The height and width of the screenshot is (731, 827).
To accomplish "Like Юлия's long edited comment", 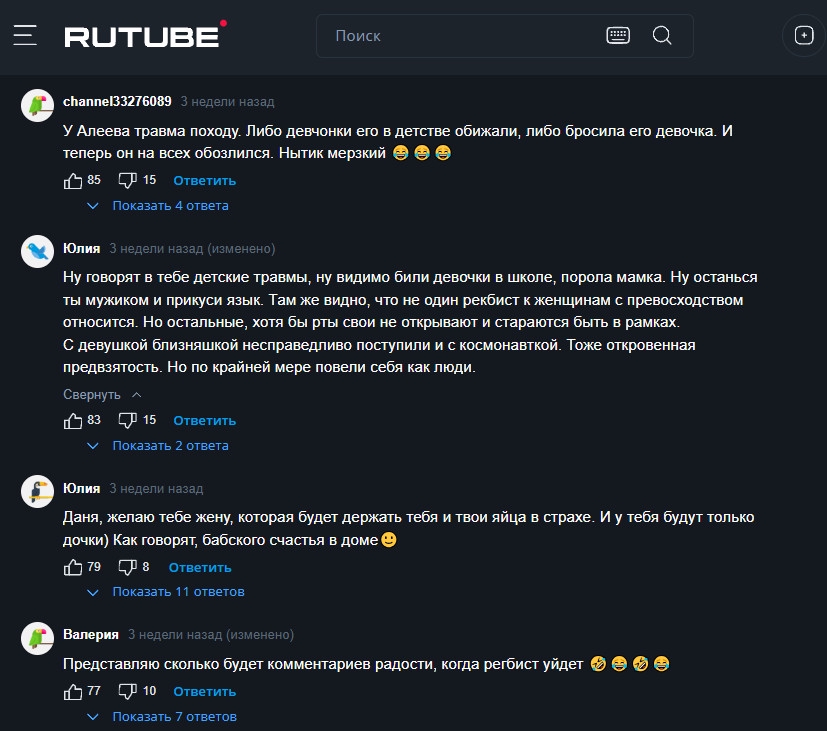I will click(73, 420).
